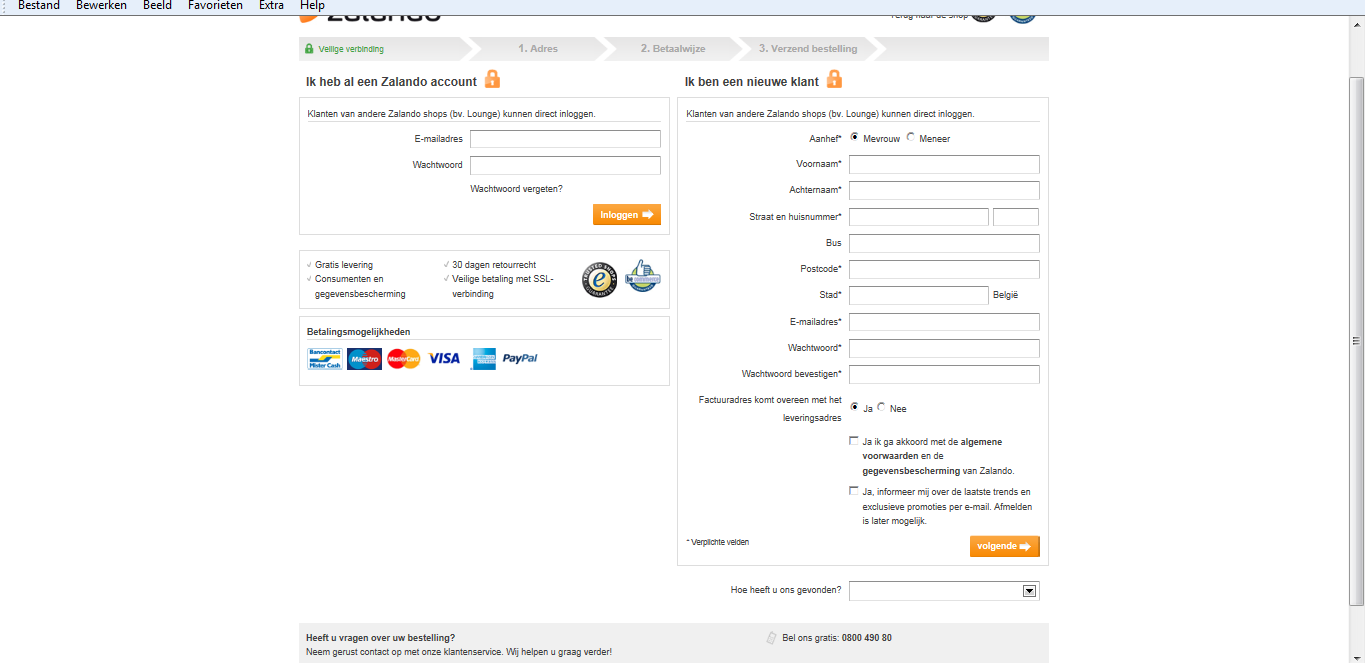Click the MasterCard payment icon
This screenshot has height=663, width=1365.
403,358
